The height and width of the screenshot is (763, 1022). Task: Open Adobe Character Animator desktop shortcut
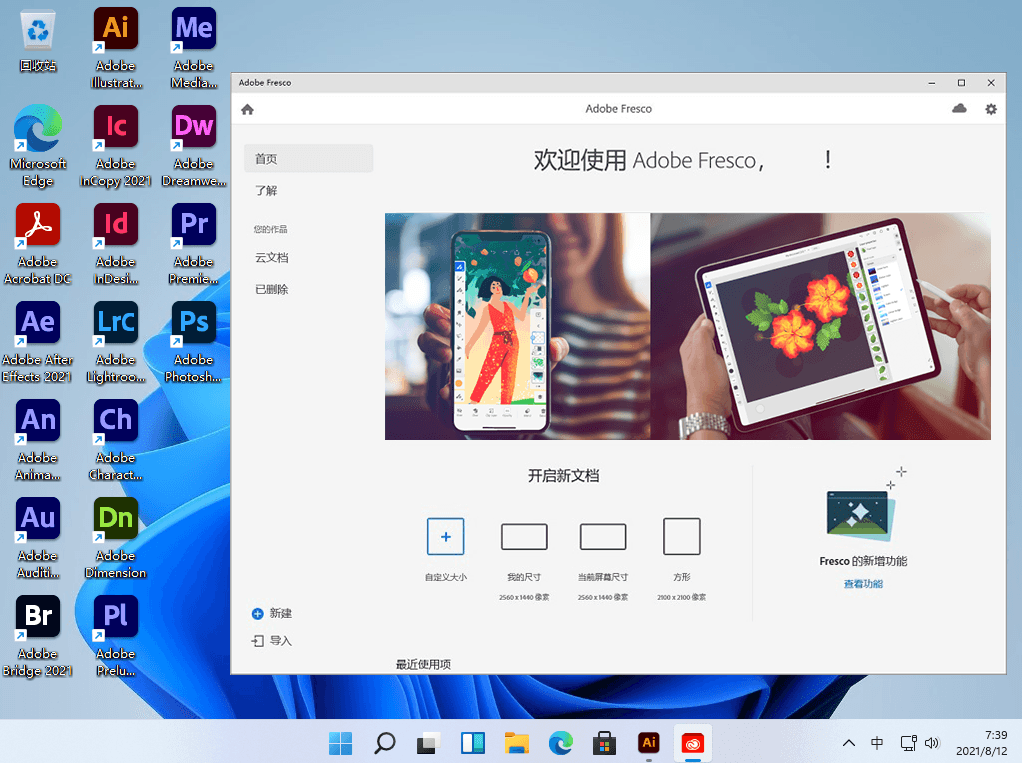pyautogui.click(x=116, y=440)
